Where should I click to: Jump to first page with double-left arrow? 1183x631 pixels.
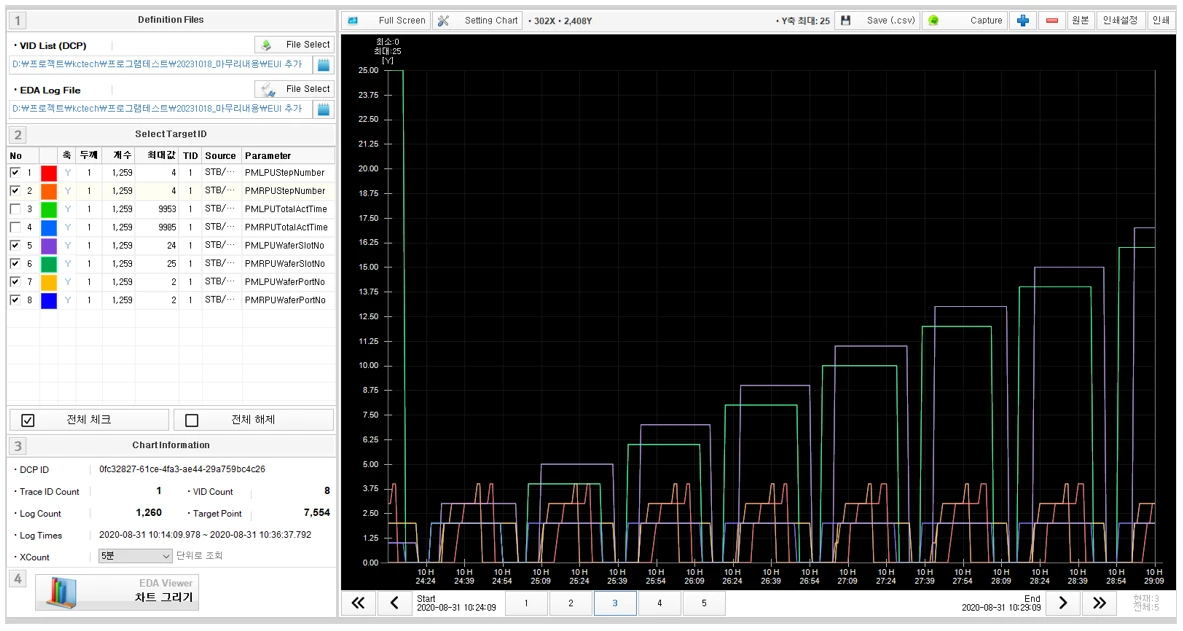(359, 602)
